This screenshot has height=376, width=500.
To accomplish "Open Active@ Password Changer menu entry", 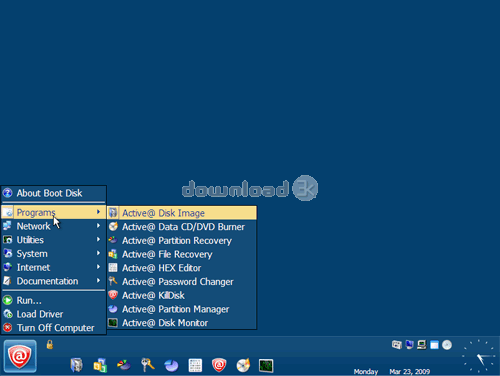I will 182,282.
